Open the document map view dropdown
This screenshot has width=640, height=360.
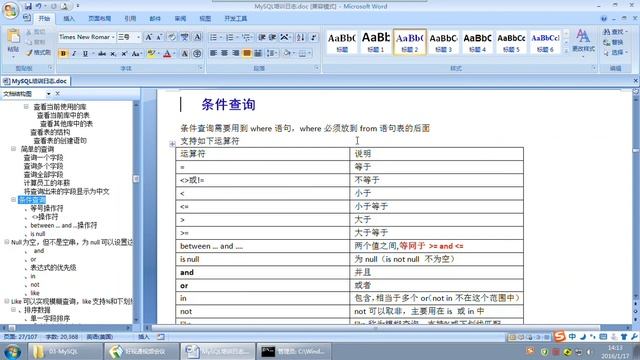tap(49, 94)
